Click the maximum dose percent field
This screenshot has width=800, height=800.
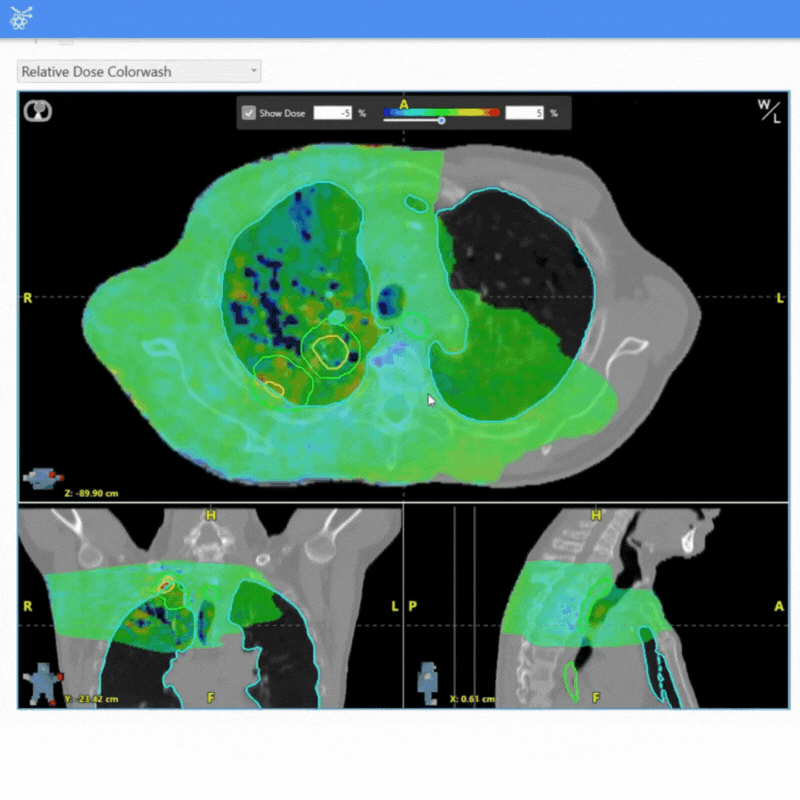(x=524, y=114)
